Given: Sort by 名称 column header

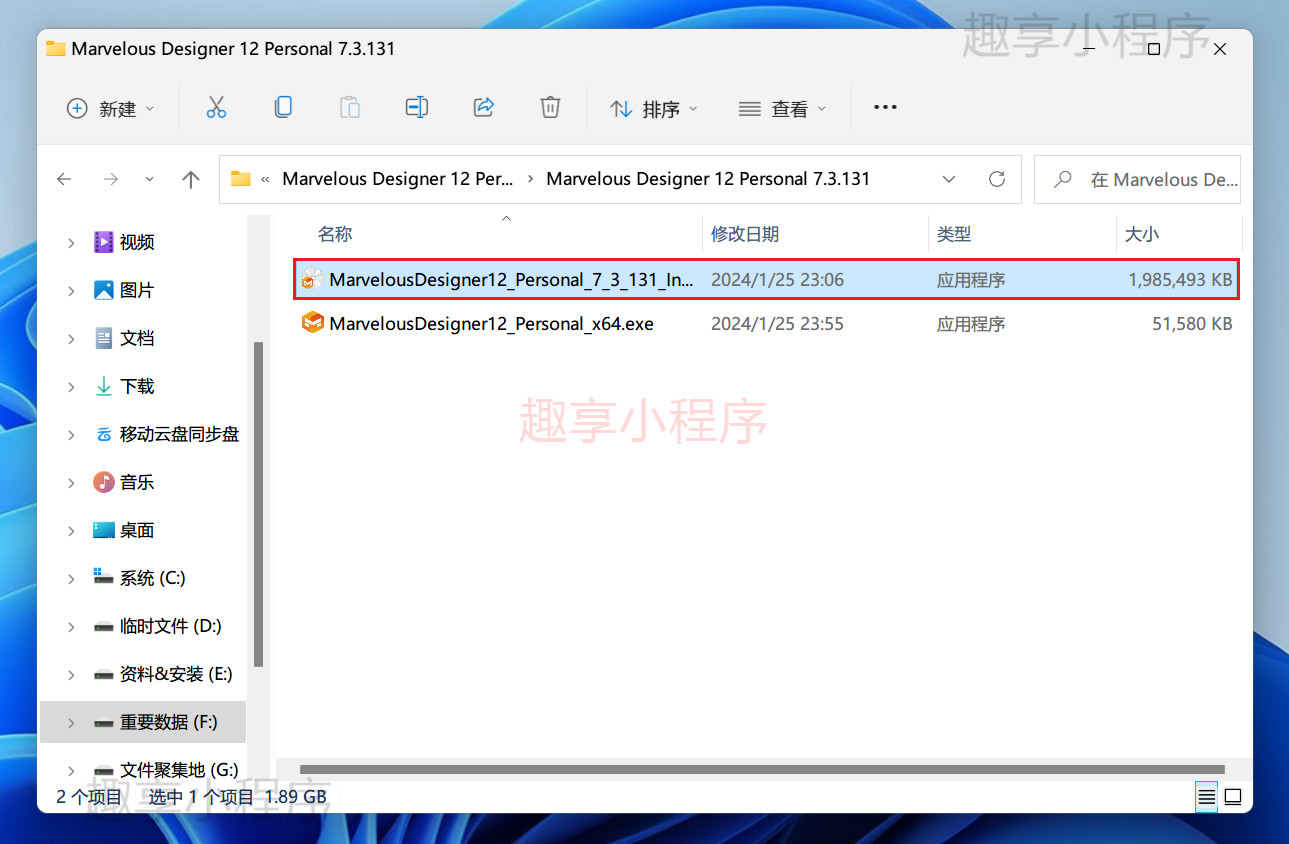Looking at the screenshot, I should click(335, 234).
